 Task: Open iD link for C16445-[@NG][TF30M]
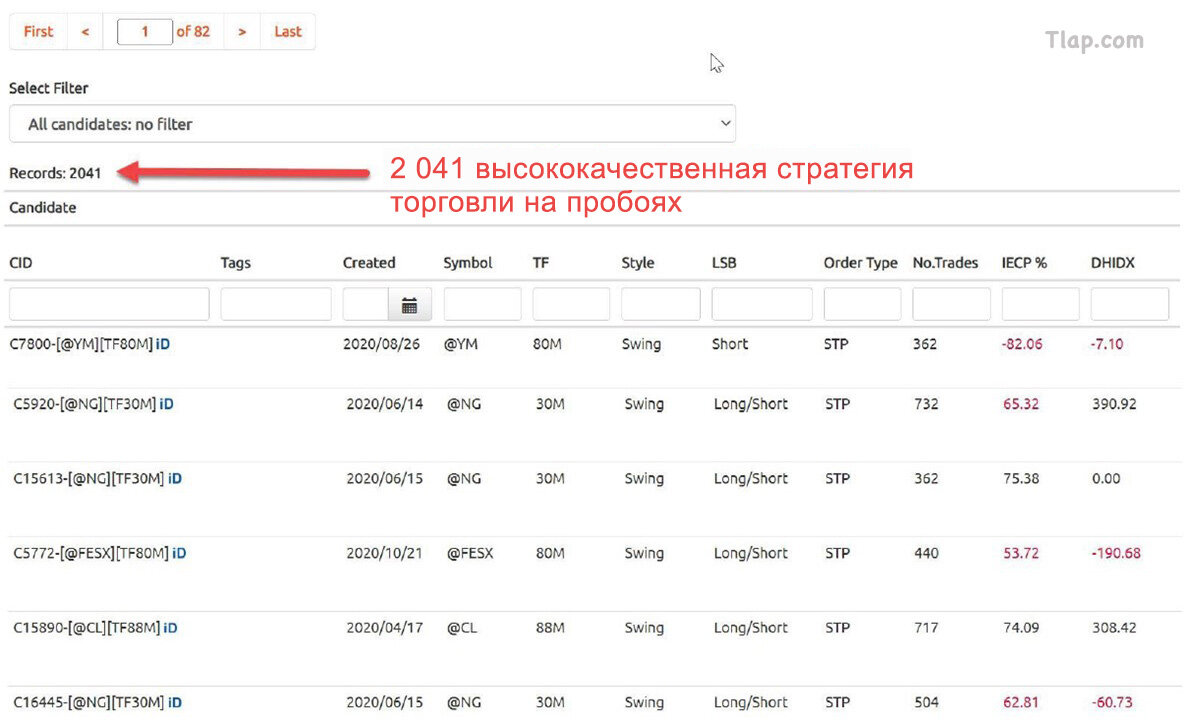pos(174,703)
